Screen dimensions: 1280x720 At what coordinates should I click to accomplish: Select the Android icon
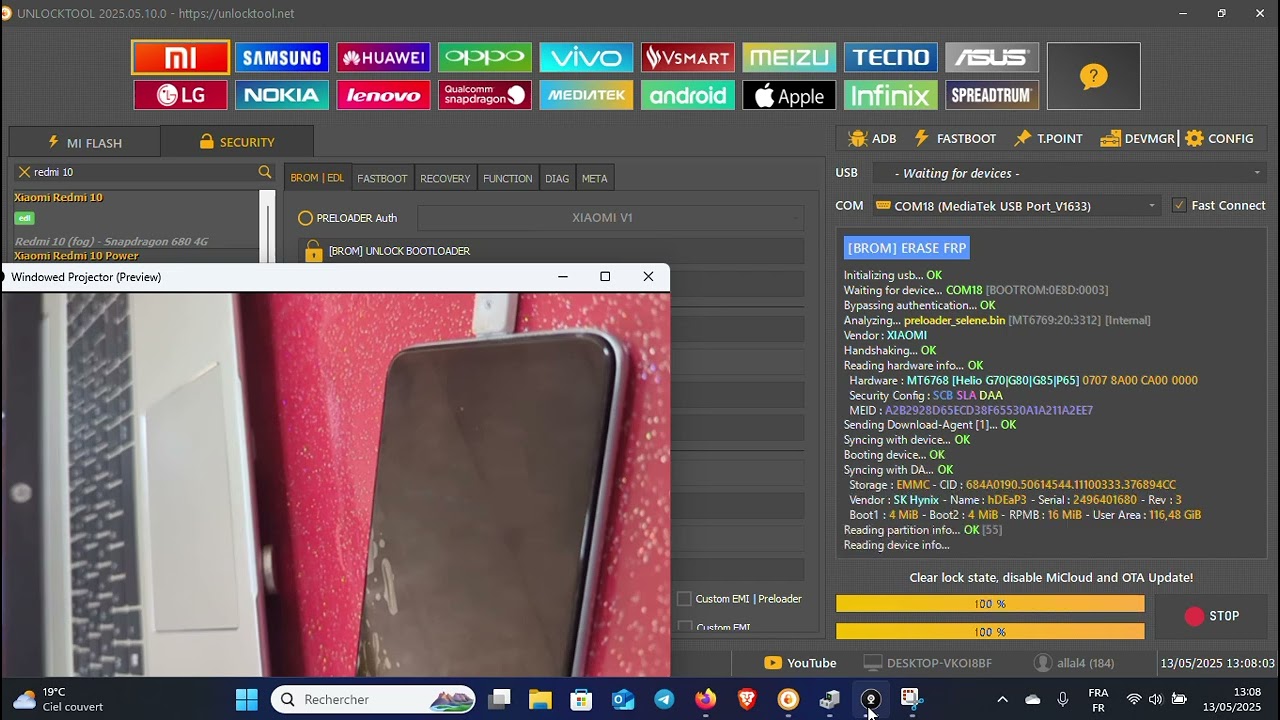pyautogui.click(x=688, y=95)
